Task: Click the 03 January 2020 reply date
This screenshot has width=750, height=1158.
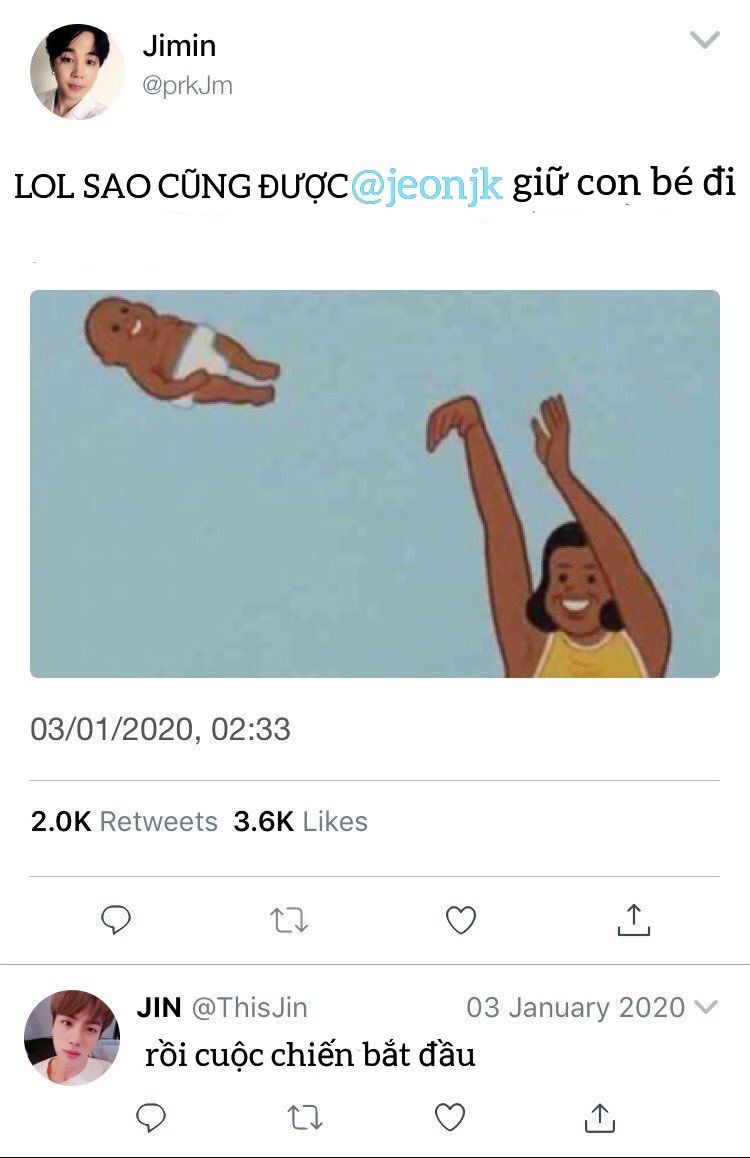Action: [575, 1007]
